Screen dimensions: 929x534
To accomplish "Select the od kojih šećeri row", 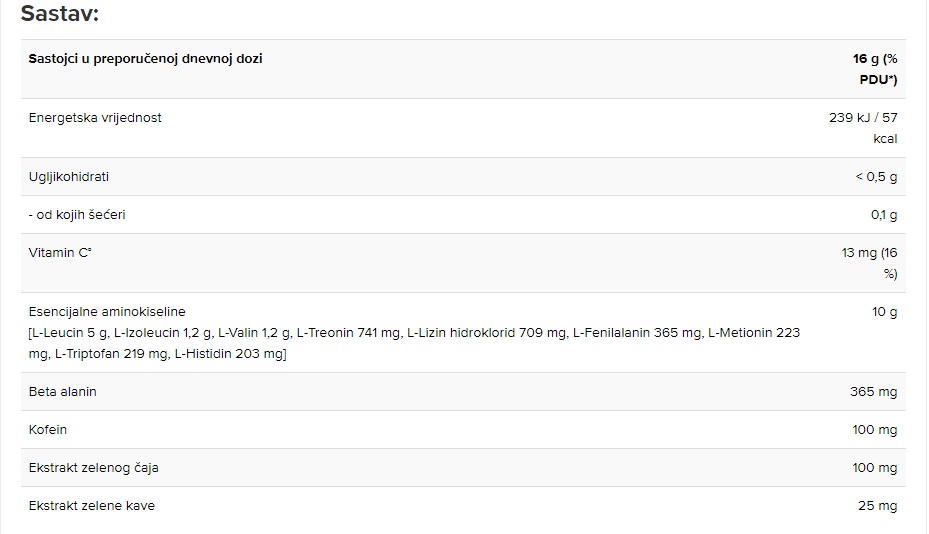I will [x=463, y=215].
